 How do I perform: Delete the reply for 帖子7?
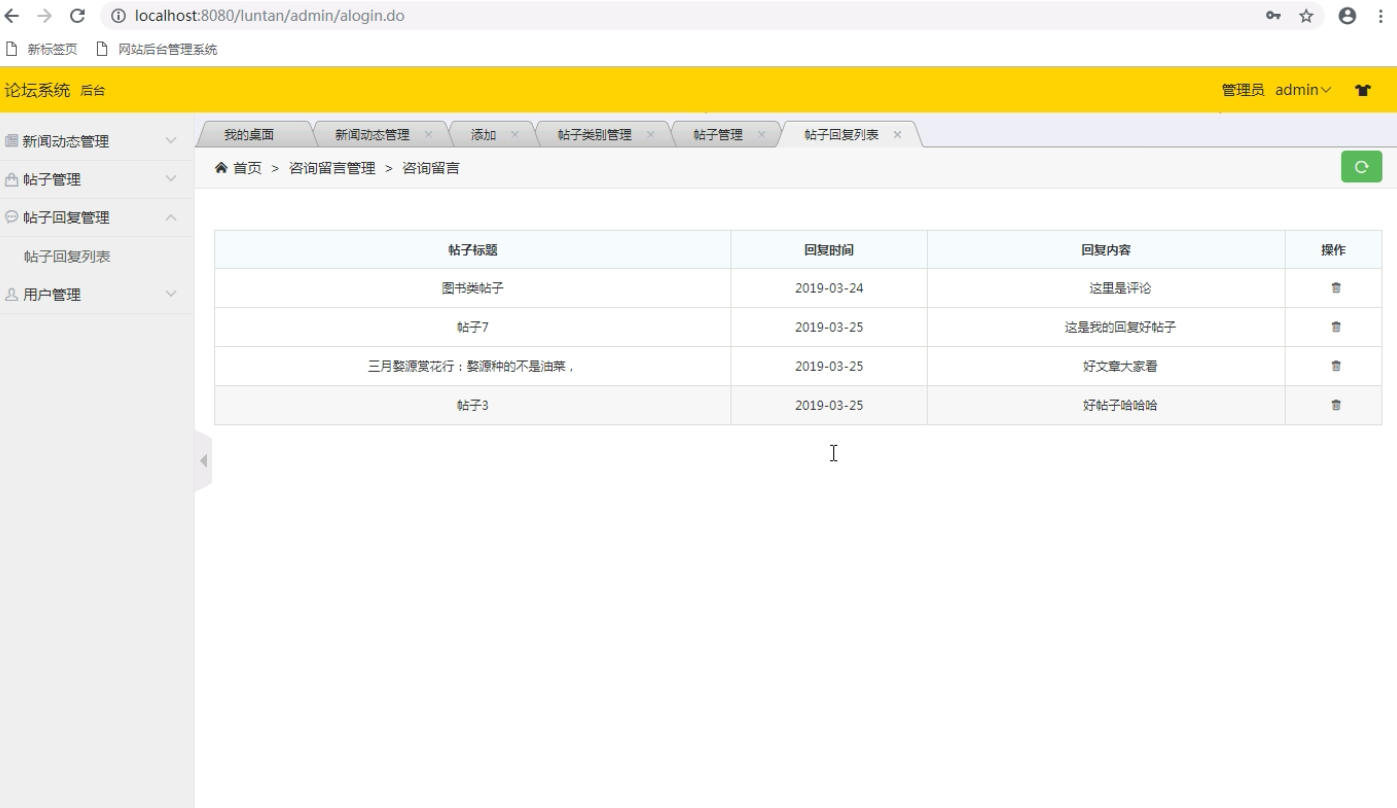coord(1335,327)
